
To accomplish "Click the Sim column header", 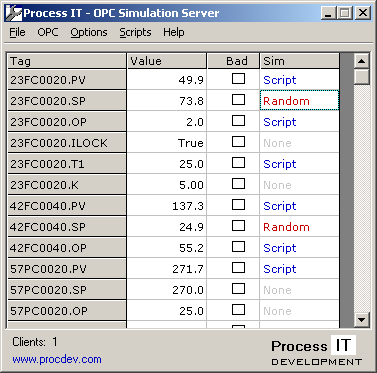I will point(299,61).
